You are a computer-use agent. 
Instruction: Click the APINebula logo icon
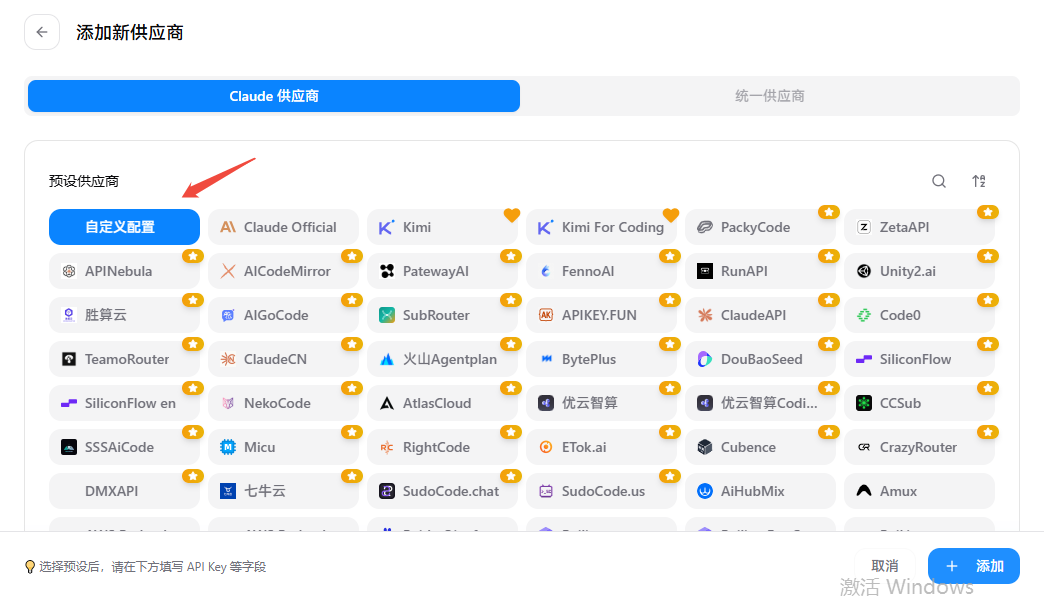69,271
